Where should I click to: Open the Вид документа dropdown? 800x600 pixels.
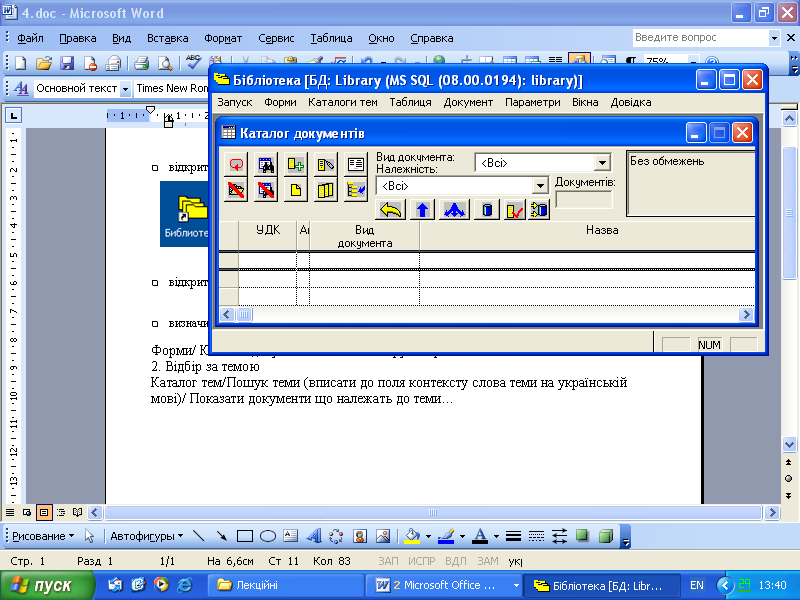point(602,163)
